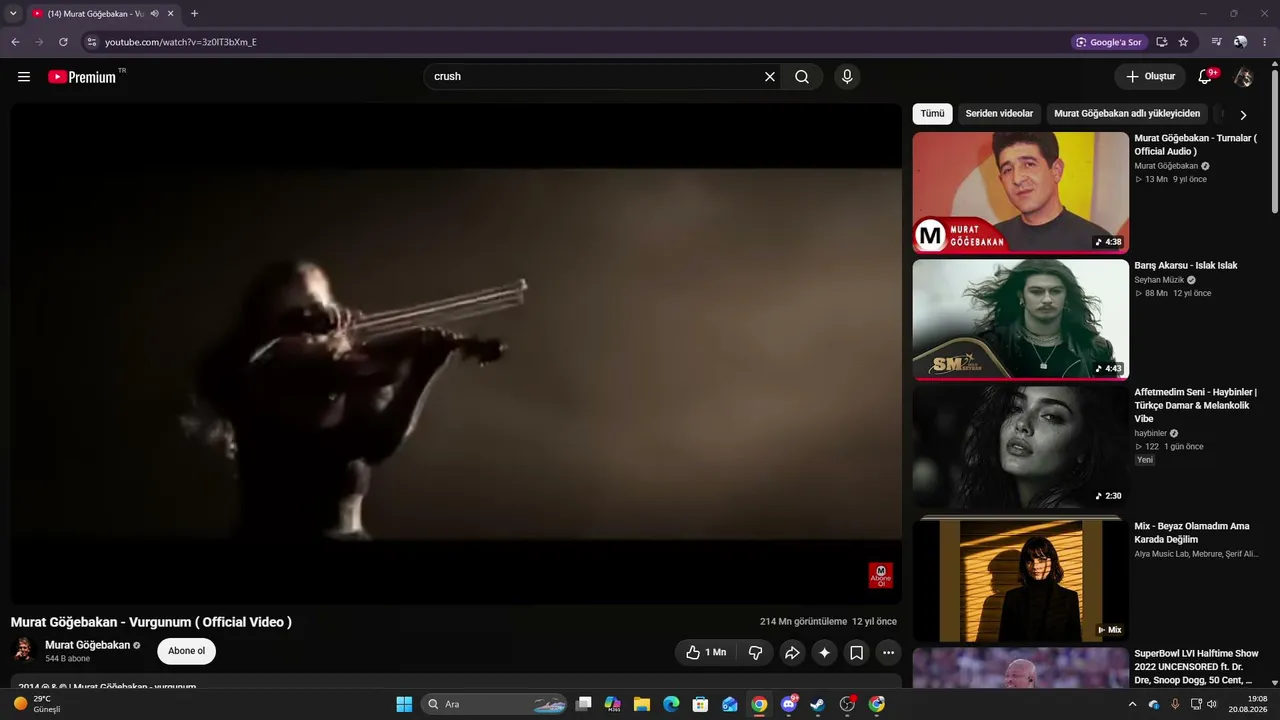Open the weather widget showing 29°C
This screenshot has height=720, width=1280.
pos(37,704)
